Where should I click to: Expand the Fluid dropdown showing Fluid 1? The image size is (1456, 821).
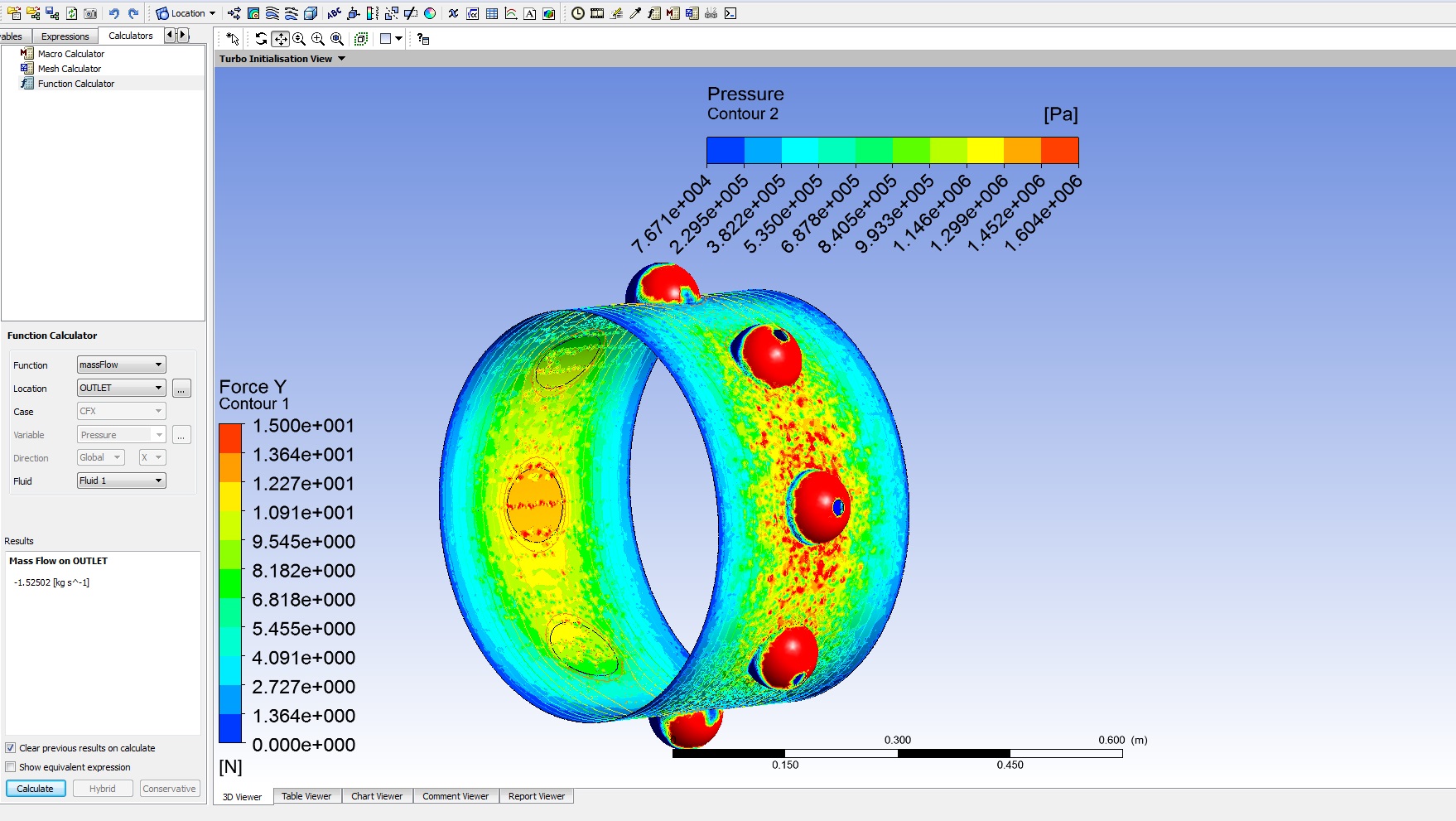121,481
